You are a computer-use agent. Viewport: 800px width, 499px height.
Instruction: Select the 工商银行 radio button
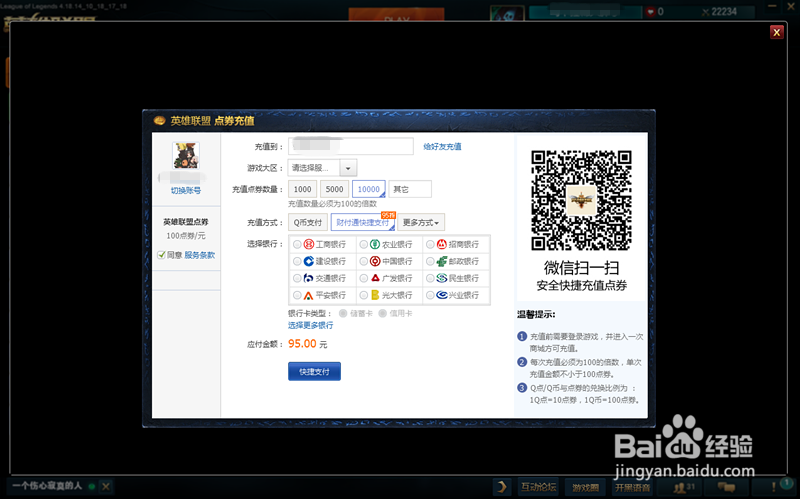[297, 244]
